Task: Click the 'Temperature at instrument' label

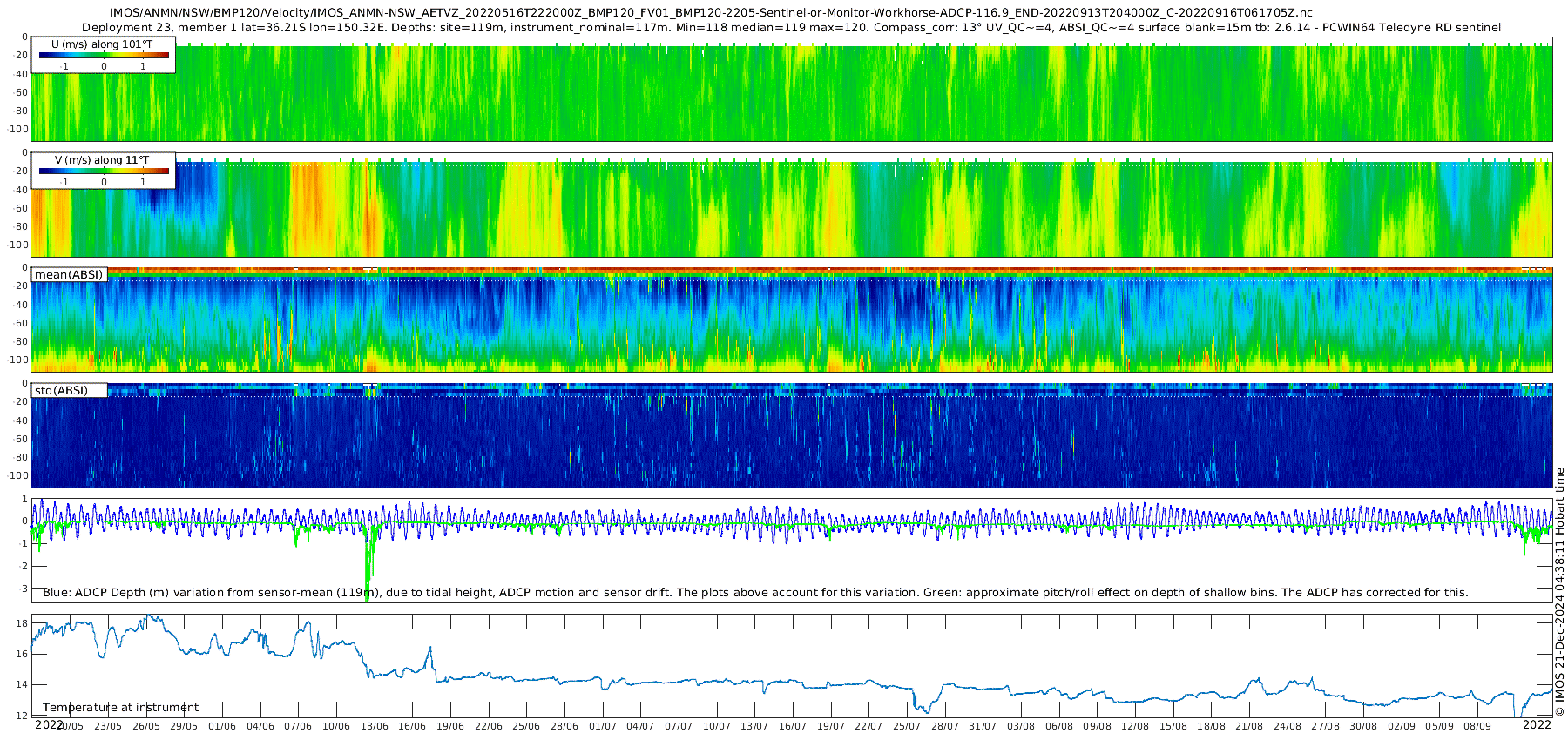Action: 120,707
